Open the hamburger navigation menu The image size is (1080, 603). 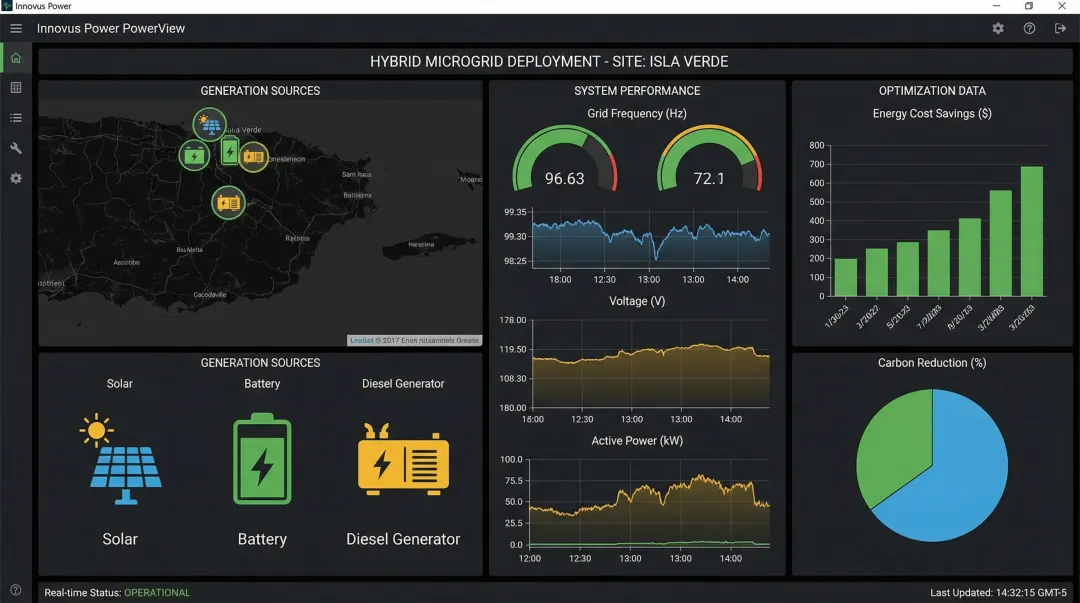(16, 28)
